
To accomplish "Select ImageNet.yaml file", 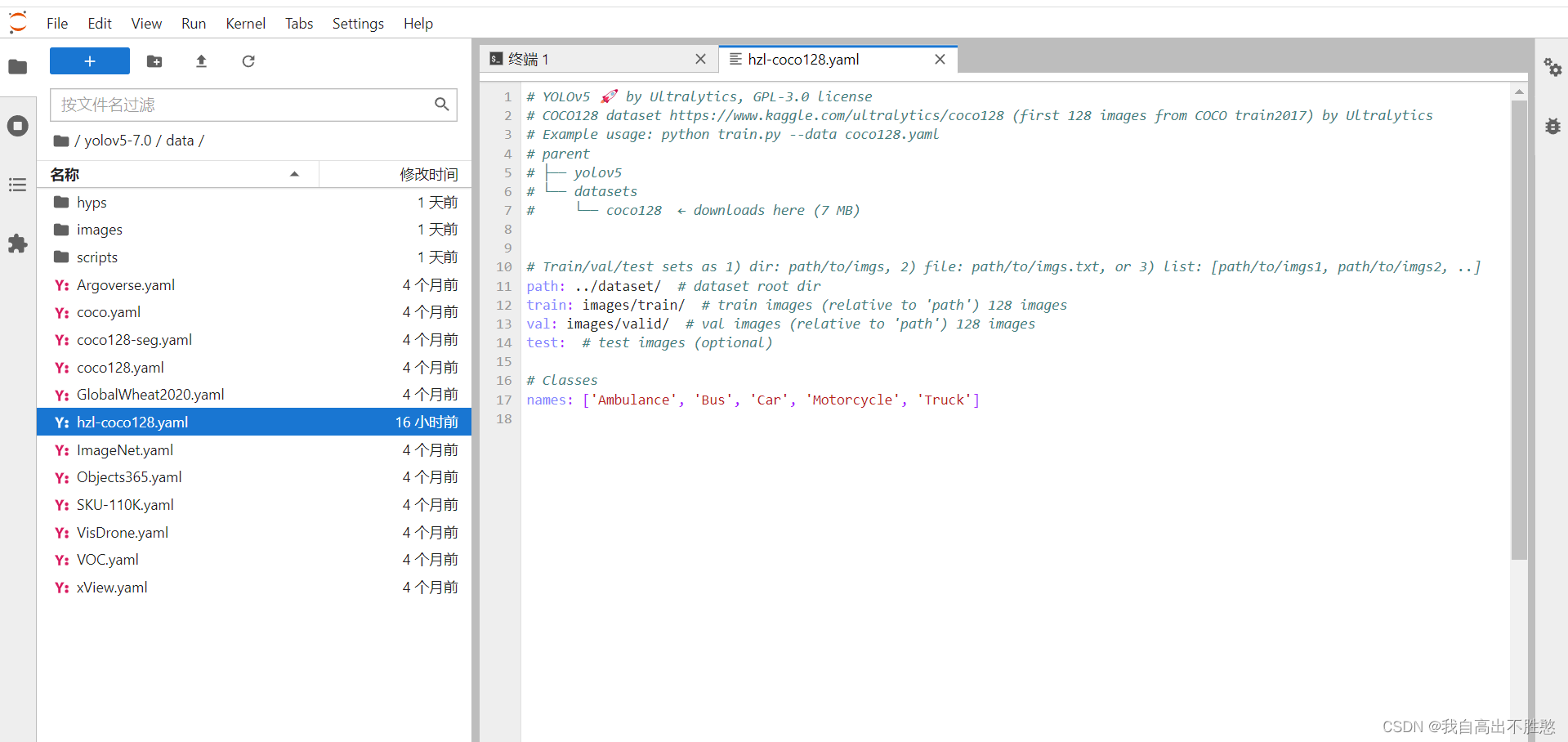I will point(254,450).
